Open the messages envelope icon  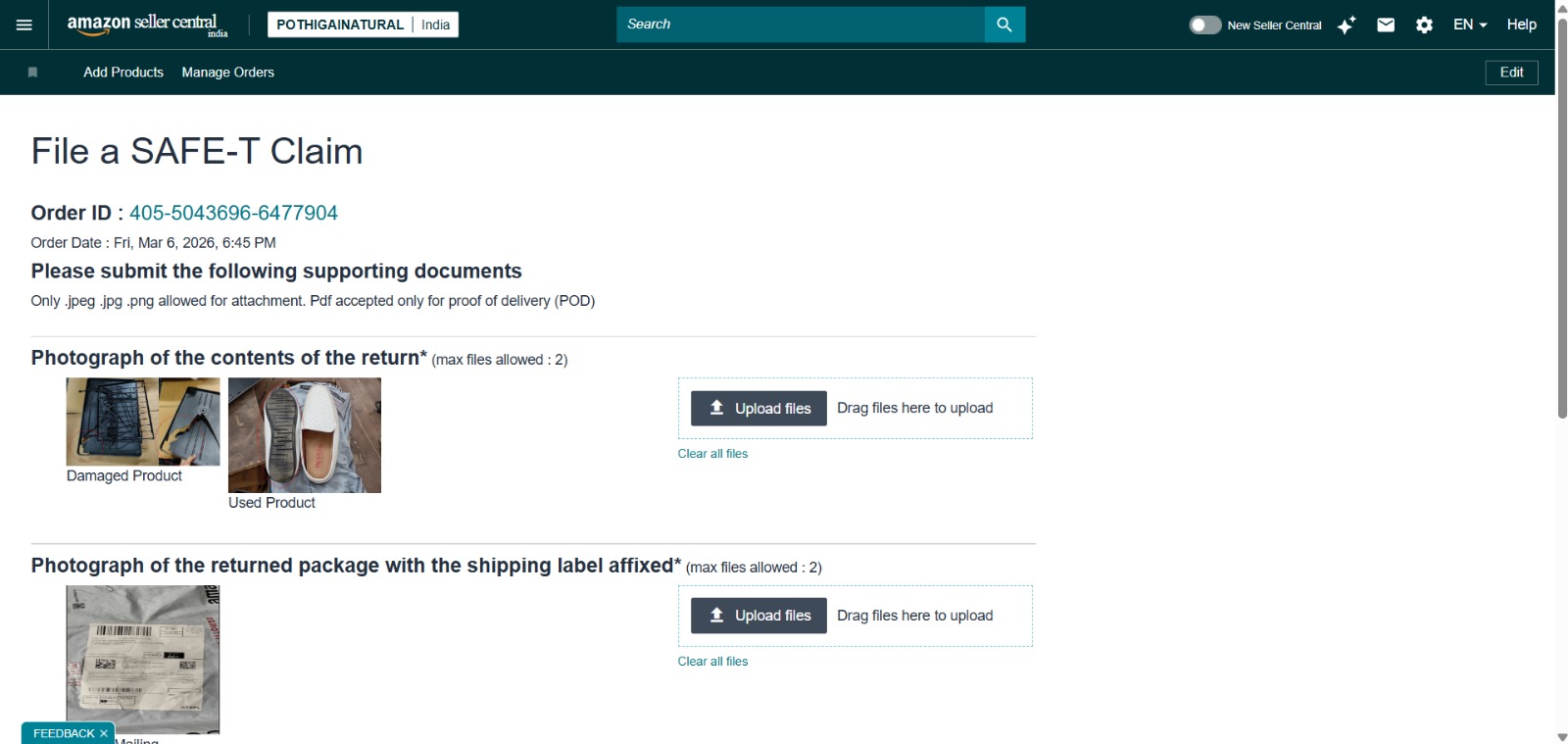pyautogui.click(x=1386, y=25)
